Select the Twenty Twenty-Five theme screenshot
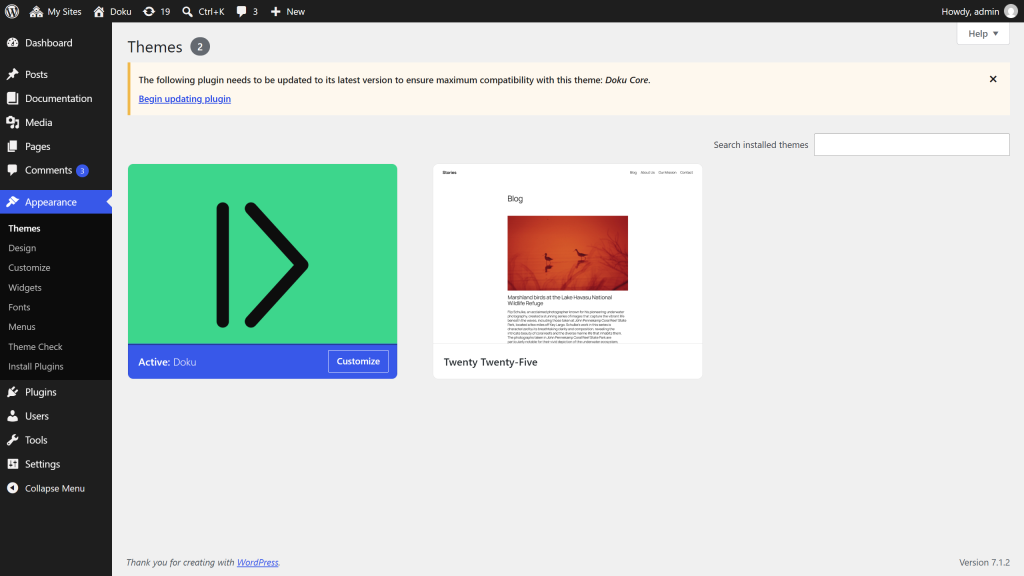 (x=568, y=254)
